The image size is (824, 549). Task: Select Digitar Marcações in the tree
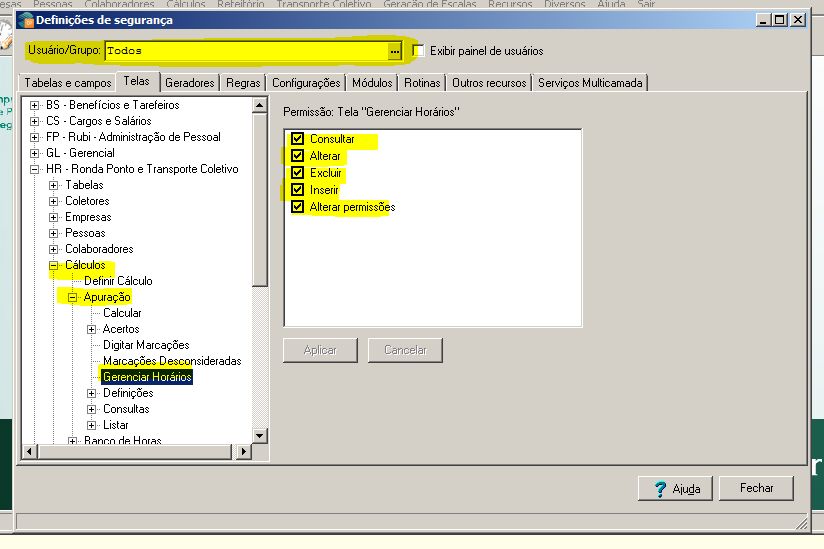coord(146,345)
